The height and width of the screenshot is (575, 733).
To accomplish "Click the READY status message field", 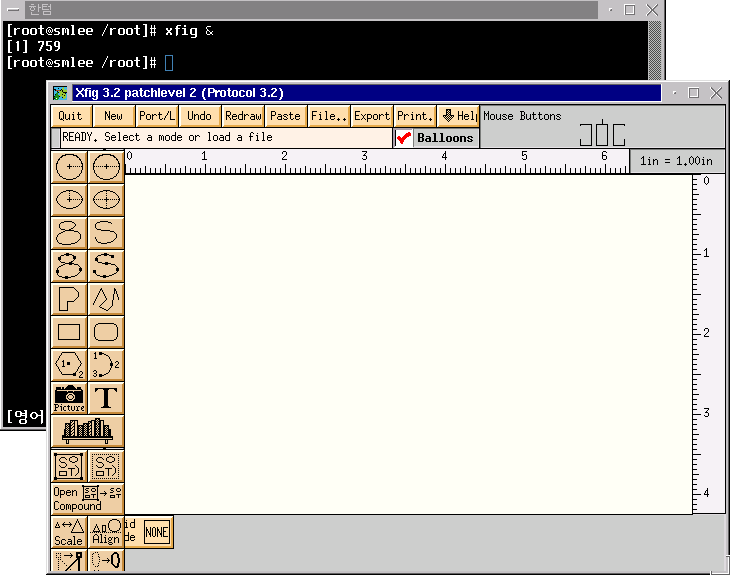I will [x=226, y=137].
